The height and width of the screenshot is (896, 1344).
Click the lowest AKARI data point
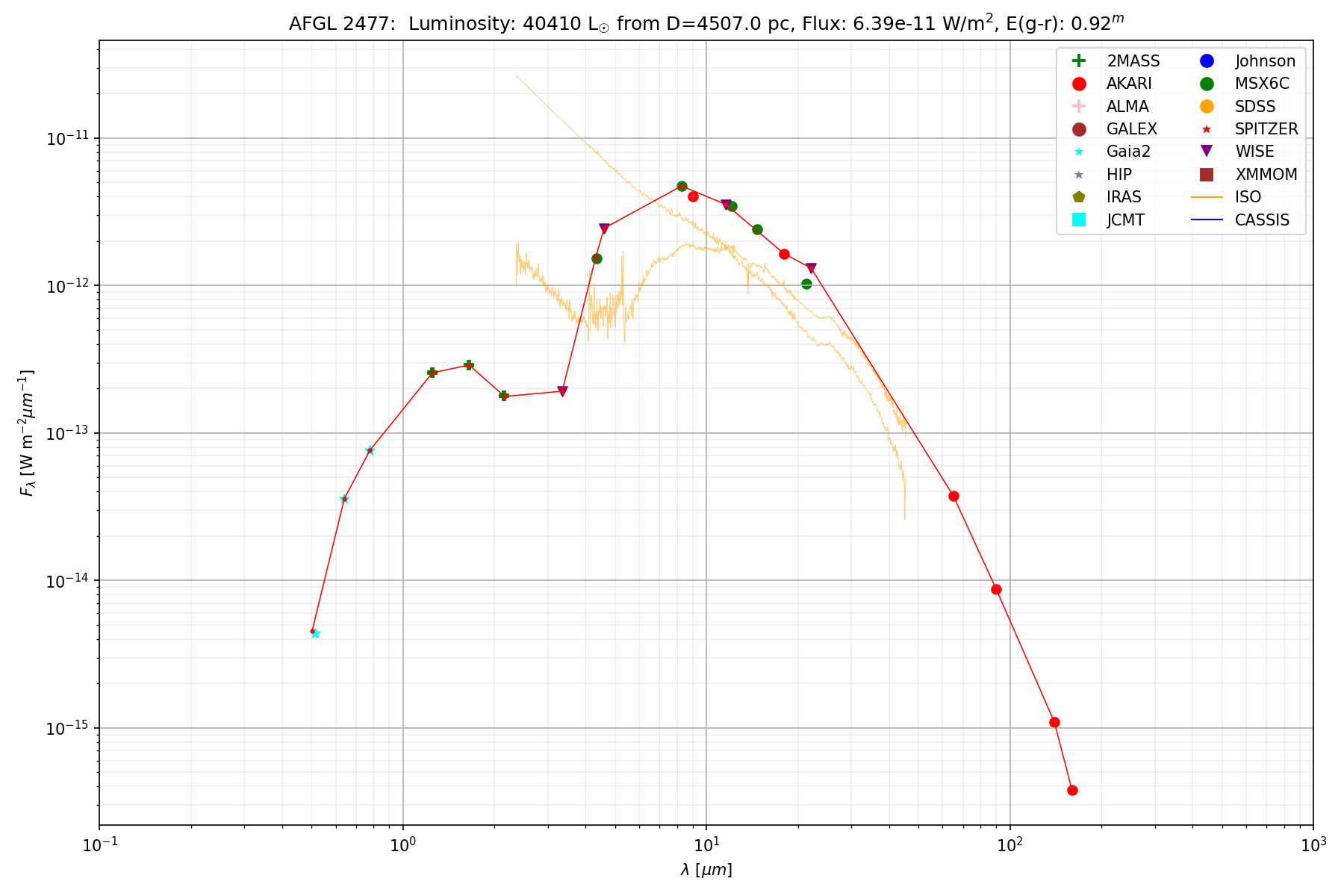tap(1072, 790)
